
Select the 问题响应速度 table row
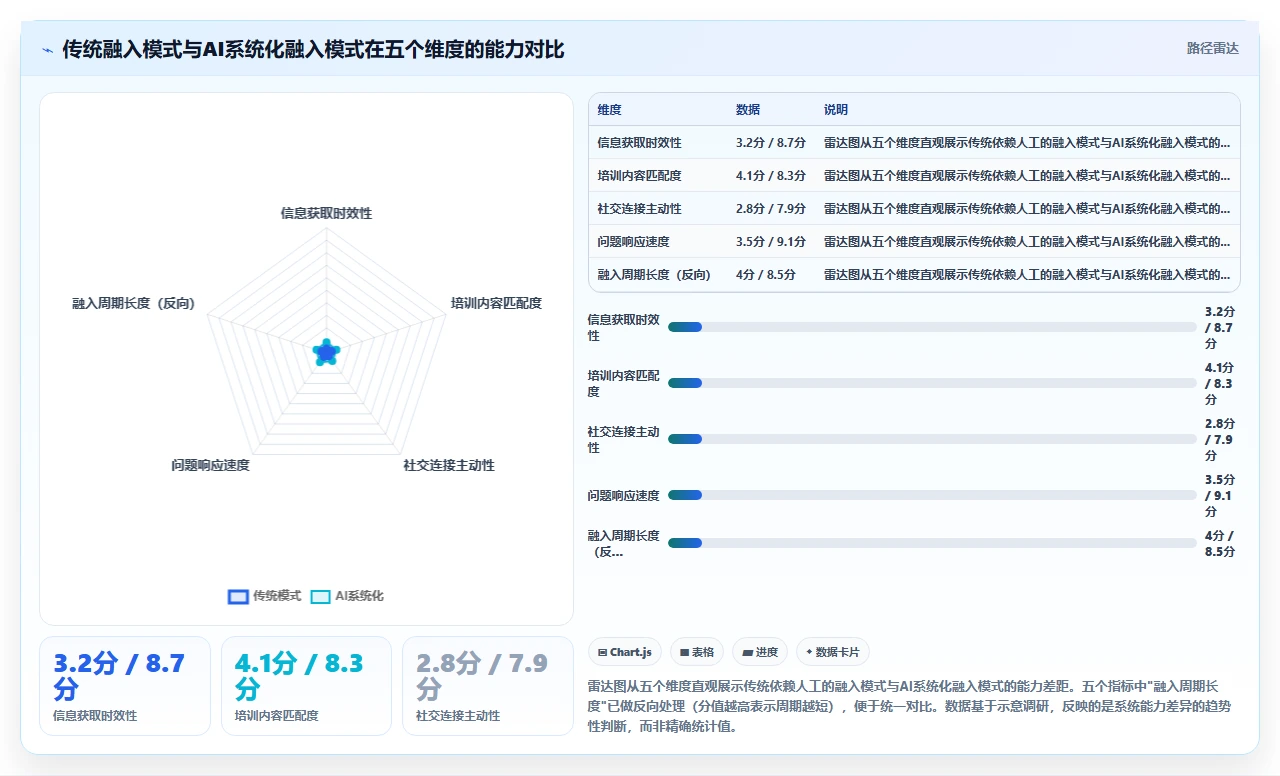pyautogui.click(x=914, y=242)
